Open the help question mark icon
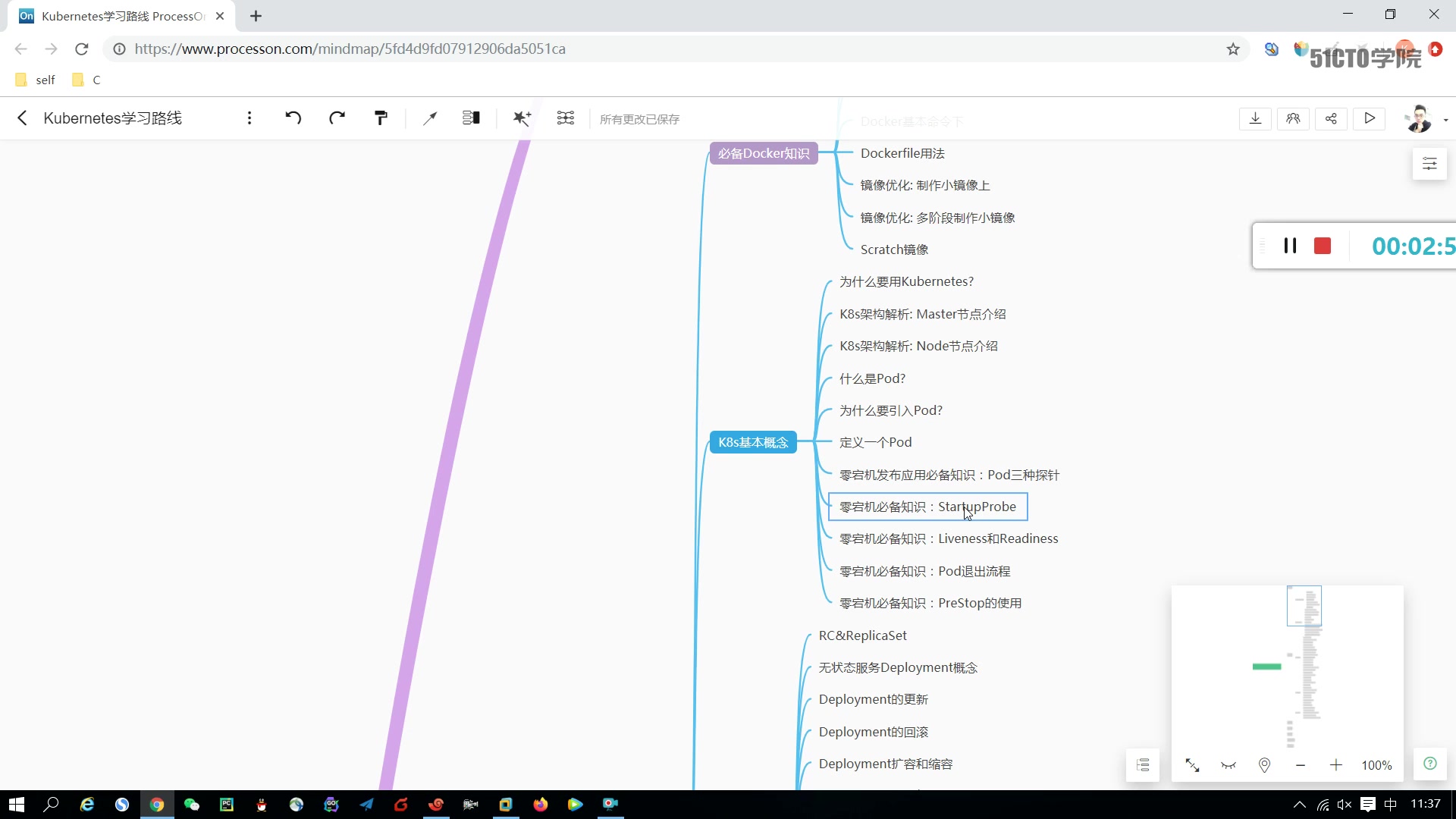This screenshot has width=1456, height=819. pyautogui.click(x=1430, y=764)
